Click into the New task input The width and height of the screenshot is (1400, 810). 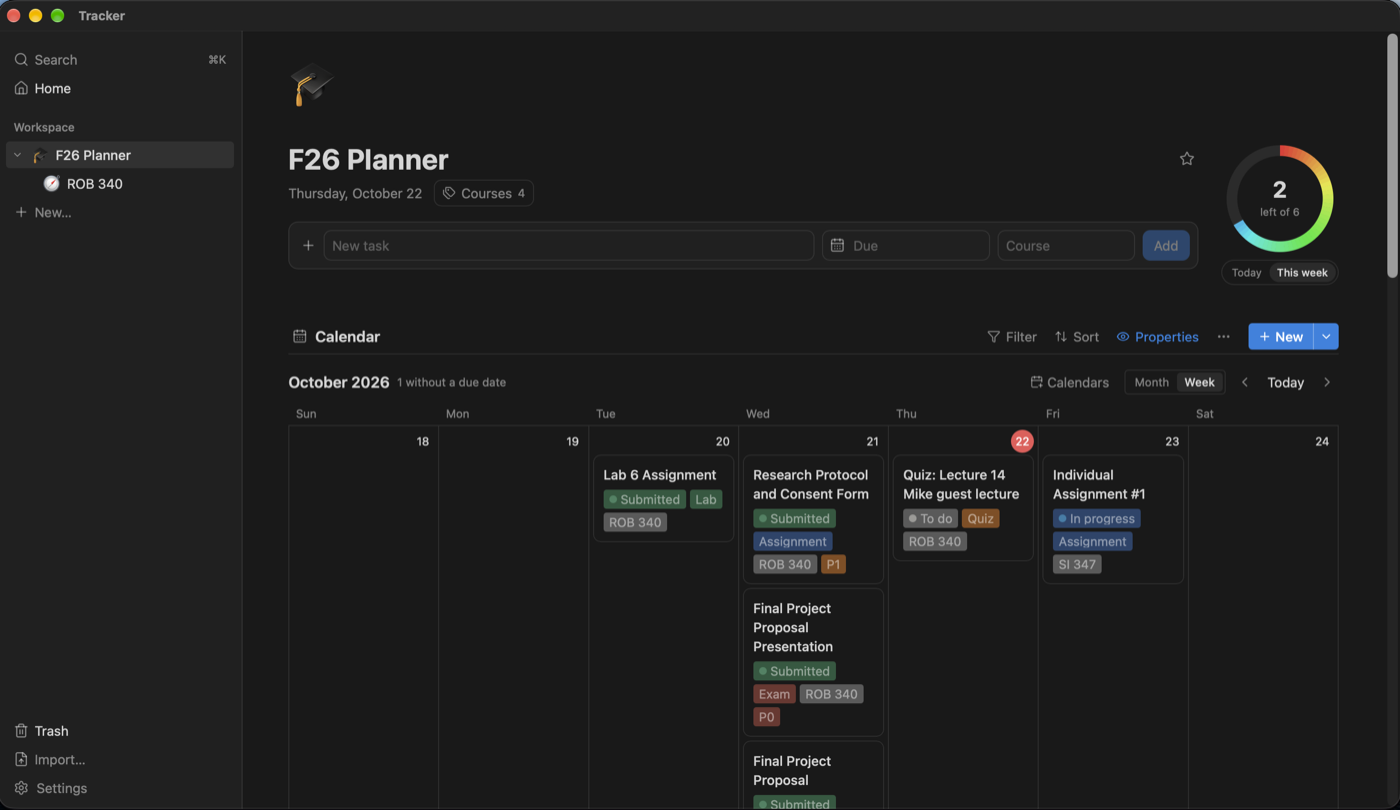pyautogui.click(x=568, y=246)
